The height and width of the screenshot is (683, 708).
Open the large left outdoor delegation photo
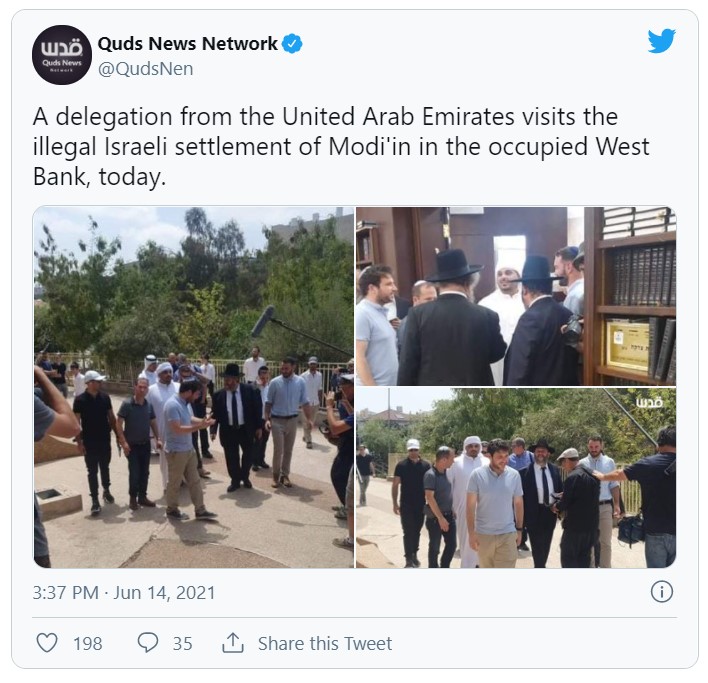click(x=194, y=387)
